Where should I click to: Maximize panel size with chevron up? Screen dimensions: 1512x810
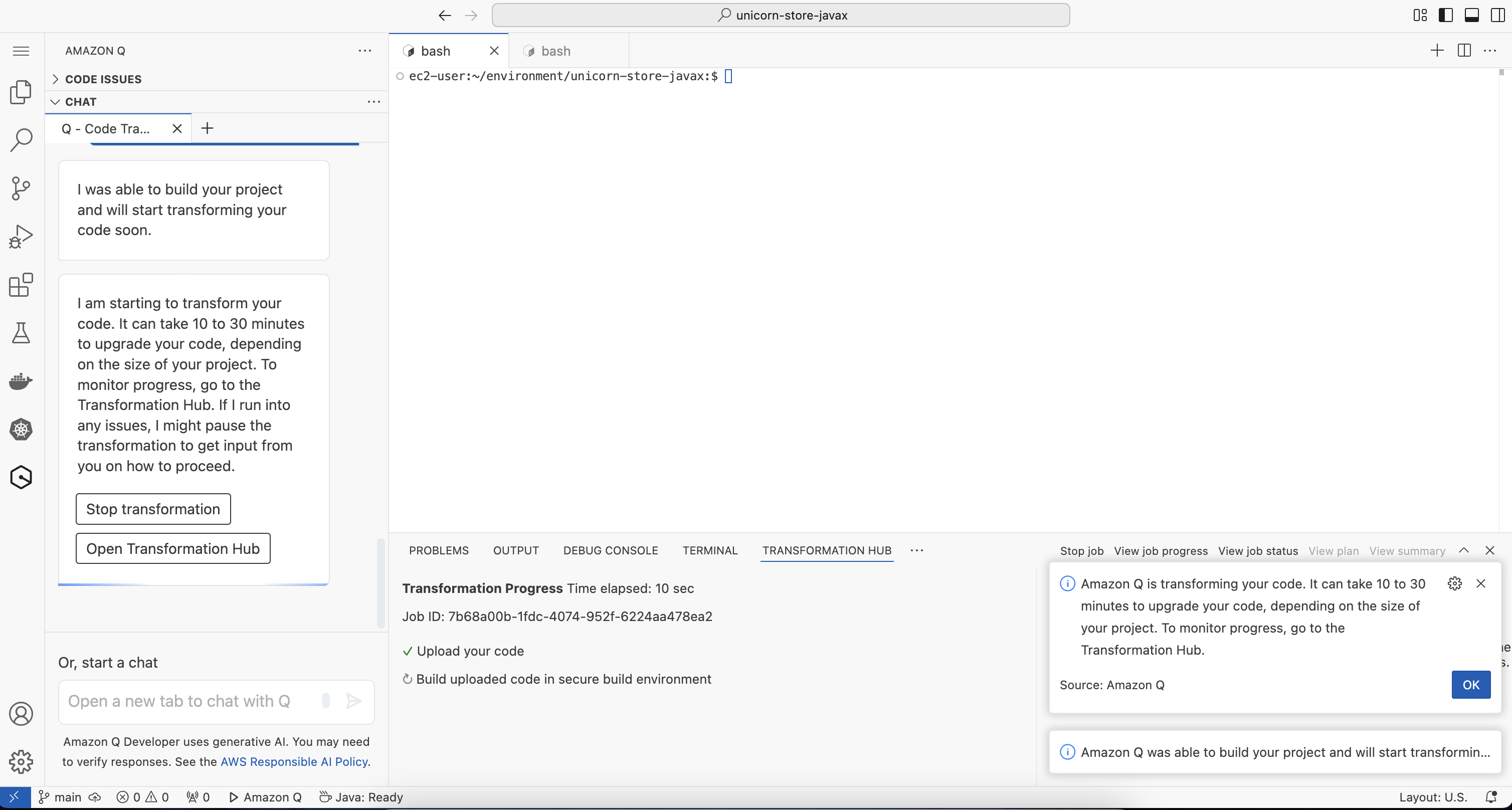(x=1464, y=550)
